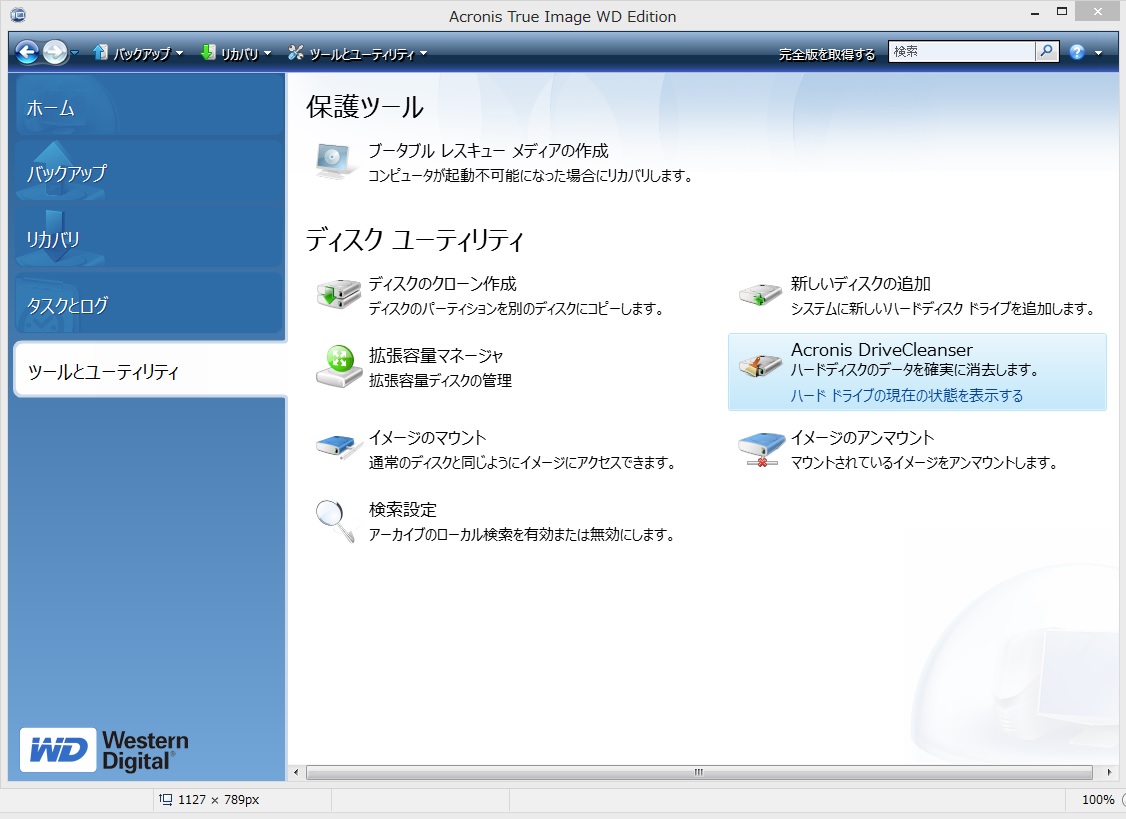Select ホーム in the sidebar
Screen dimensions: 1126x819
[x=149, y=106]
